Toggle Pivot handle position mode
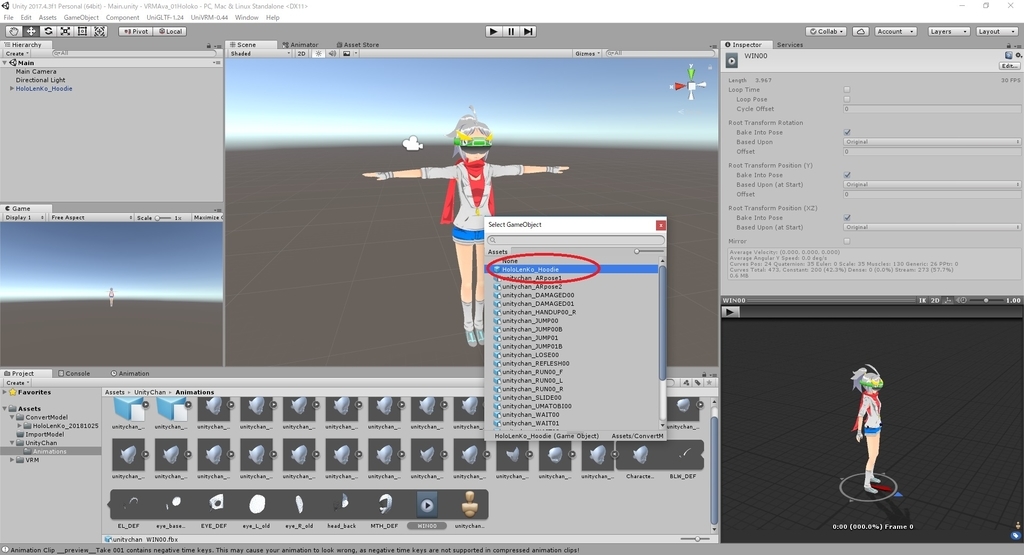 click(x=135, y=31)
